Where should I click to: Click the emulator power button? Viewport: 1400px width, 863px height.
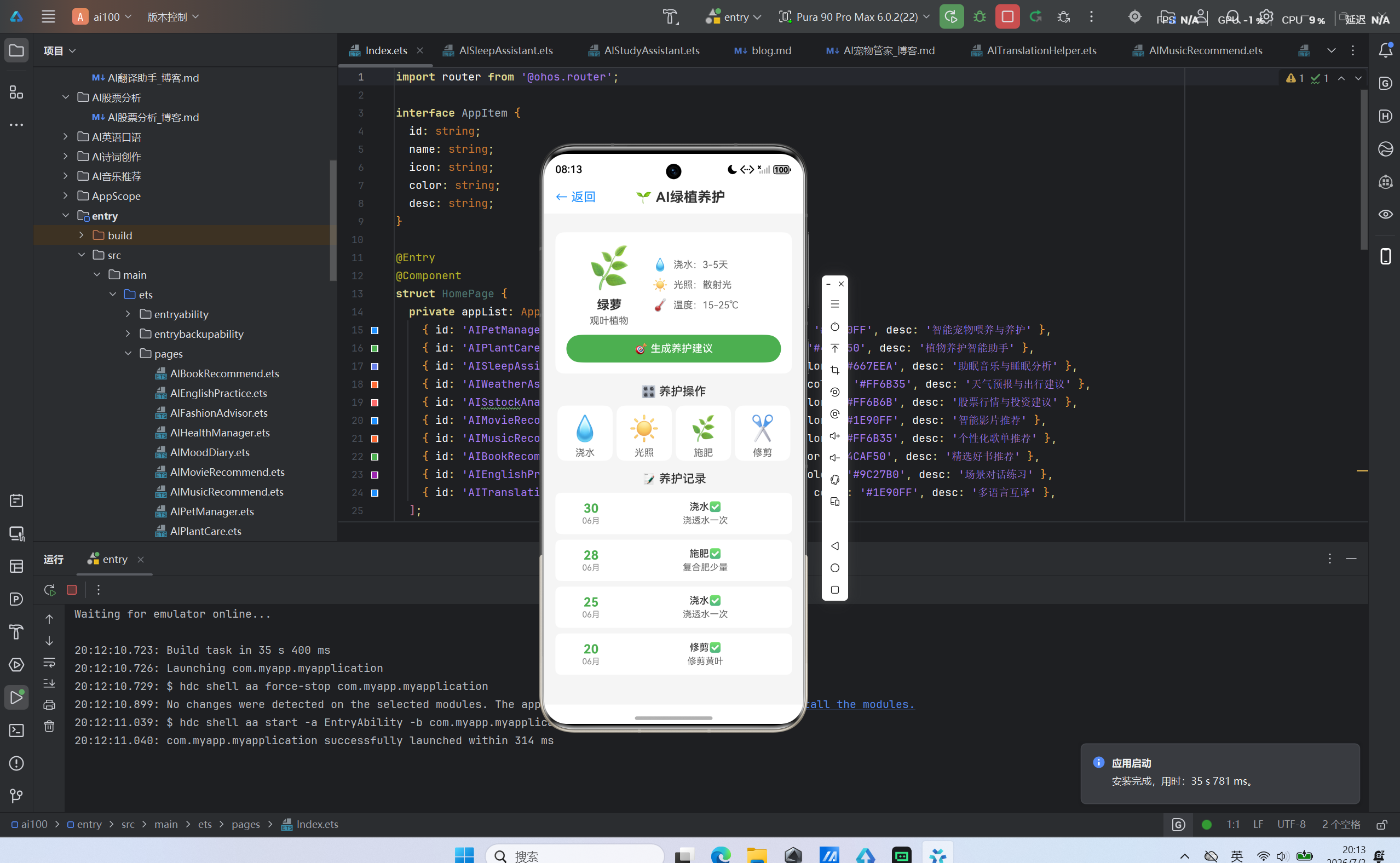click(834, 326)
